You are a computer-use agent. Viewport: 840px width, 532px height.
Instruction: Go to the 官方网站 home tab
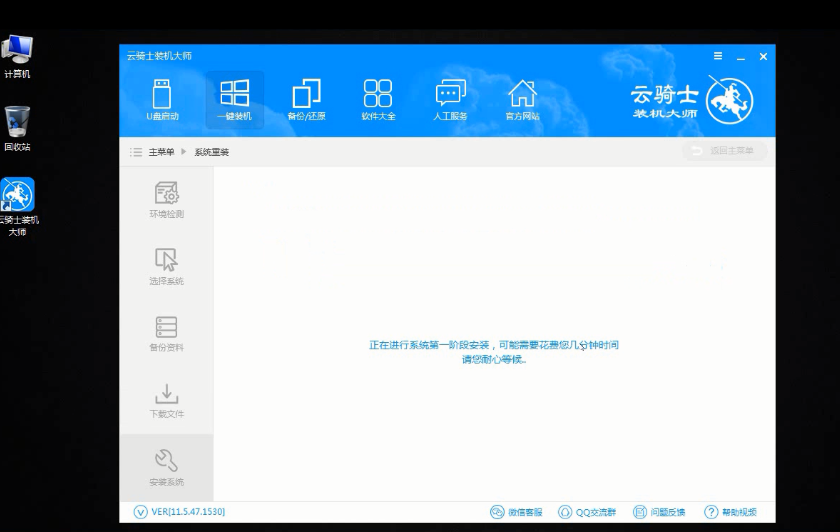pos(522,100)
